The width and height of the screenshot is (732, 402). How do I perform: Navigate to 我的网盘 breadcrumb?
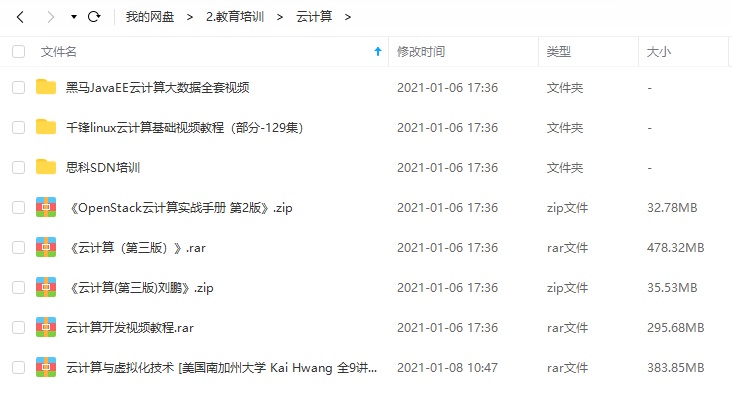[x=149, y=17]
